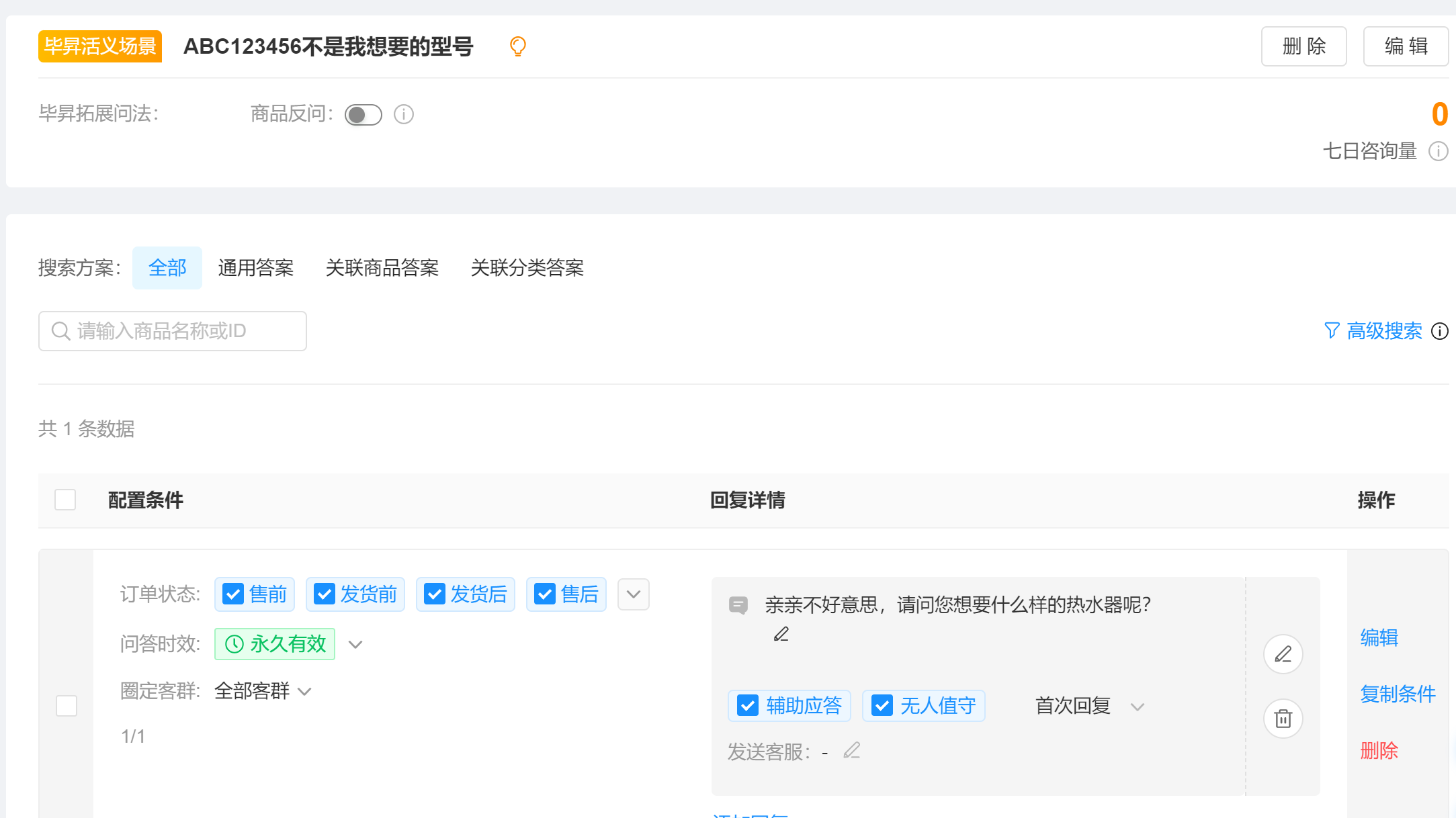Screen dimensions: 1456x818
Task: Check the select-all checkbox in table header
Action: (65, 500)
